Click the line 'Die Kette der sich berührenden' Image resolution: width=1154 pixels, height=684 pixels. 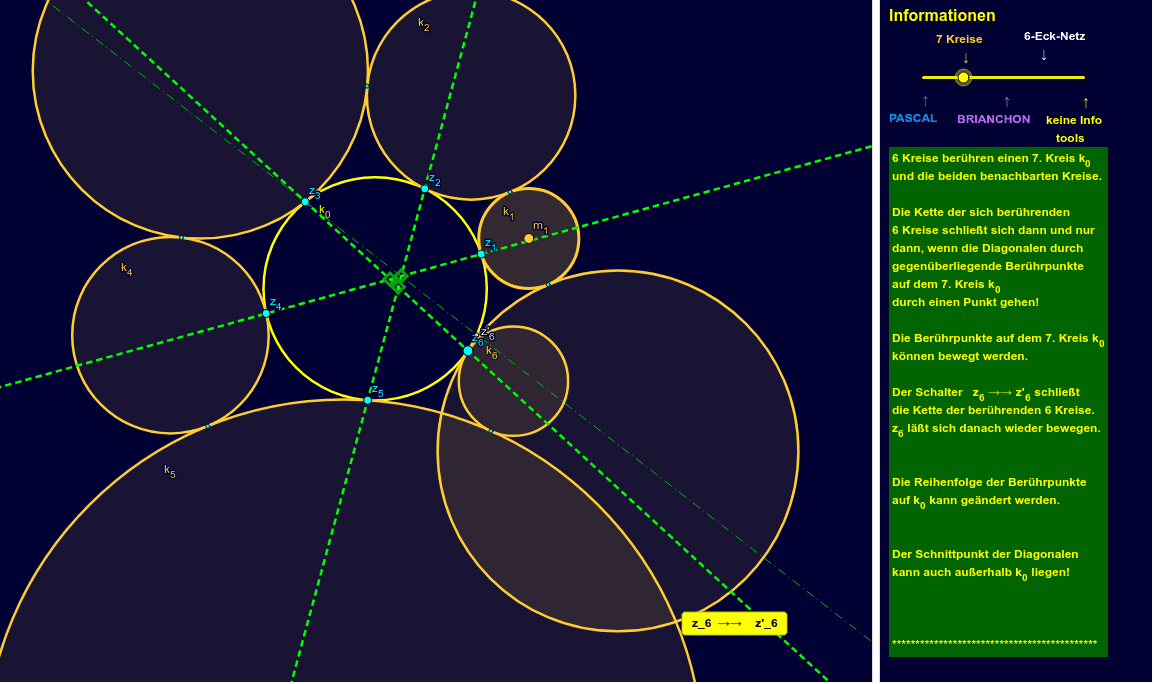[x=981, y=212]
